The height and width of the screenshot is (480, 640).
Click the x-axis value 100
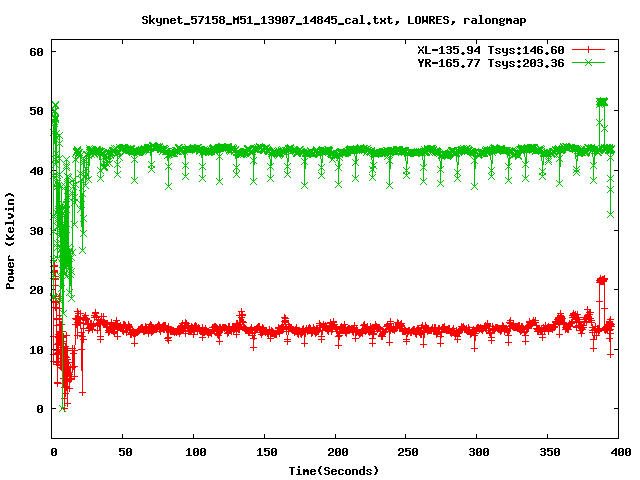coord(196,452)
